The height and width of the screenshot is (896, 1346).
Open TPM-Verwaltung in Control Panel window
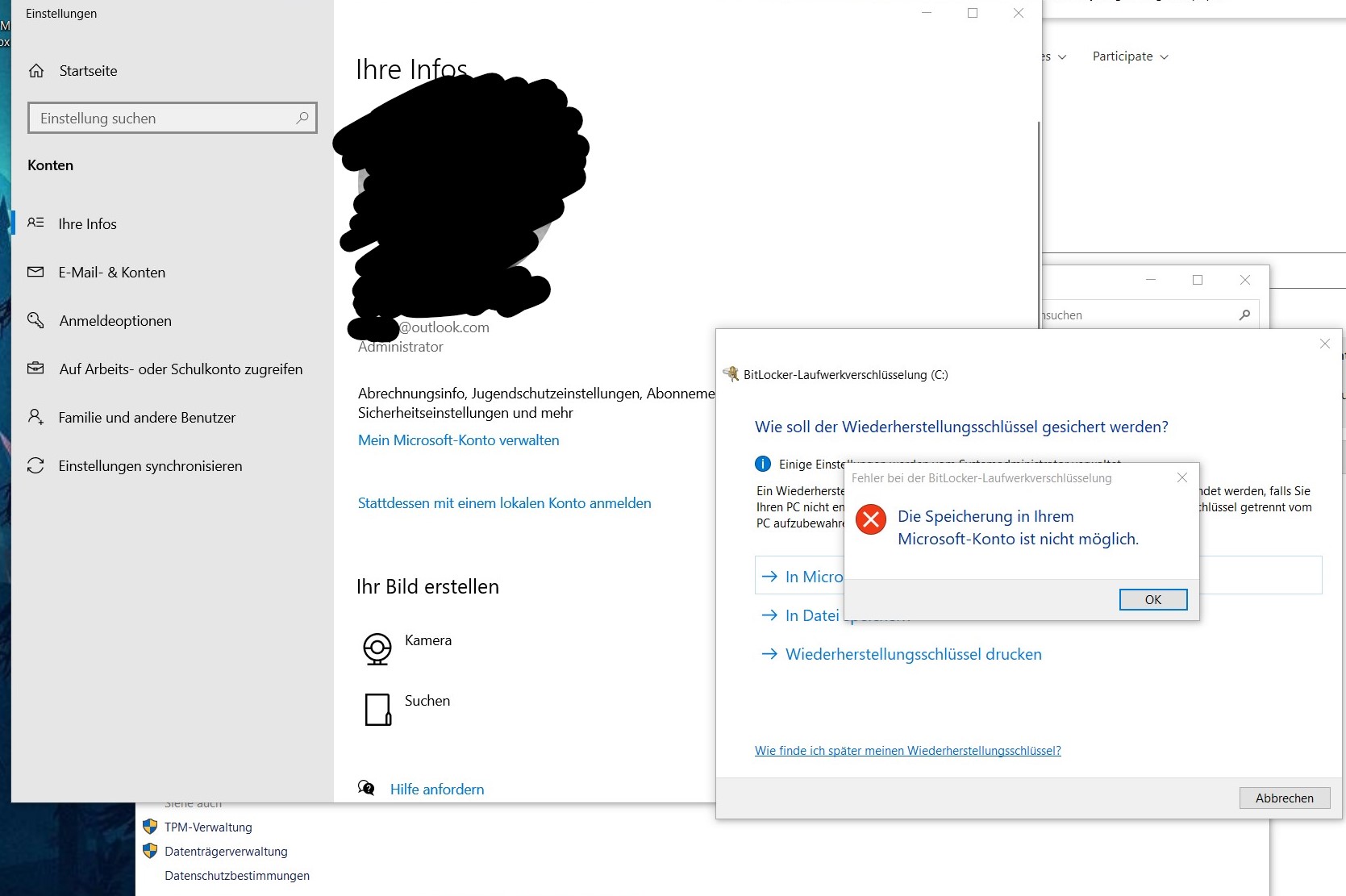pos(208,827)
